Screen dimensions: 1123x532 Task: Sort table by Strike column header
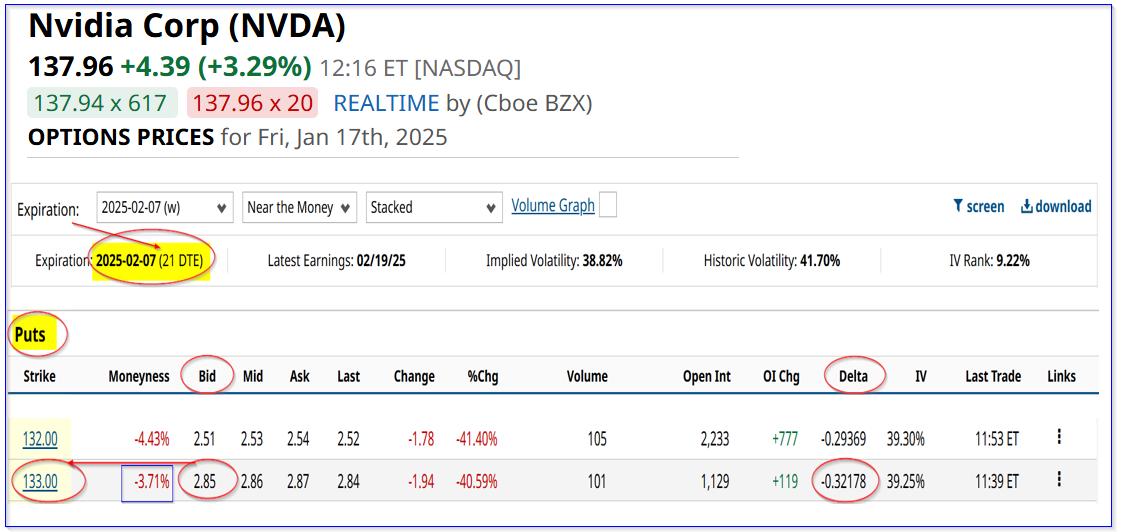tap(40, 376)
